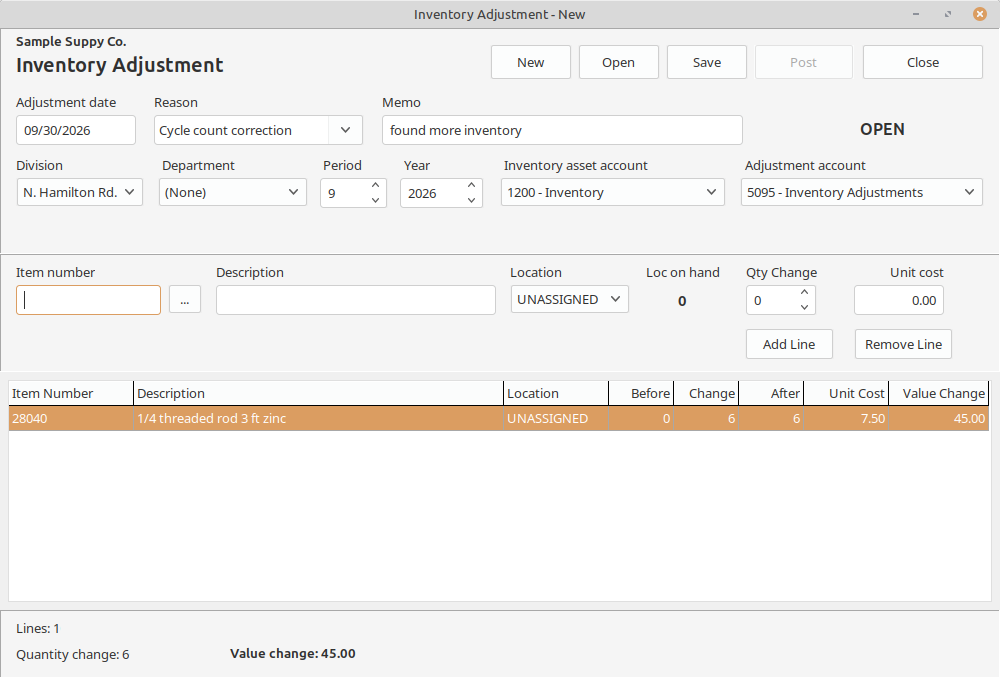Edit the Adjustment date field

point(76,130)
